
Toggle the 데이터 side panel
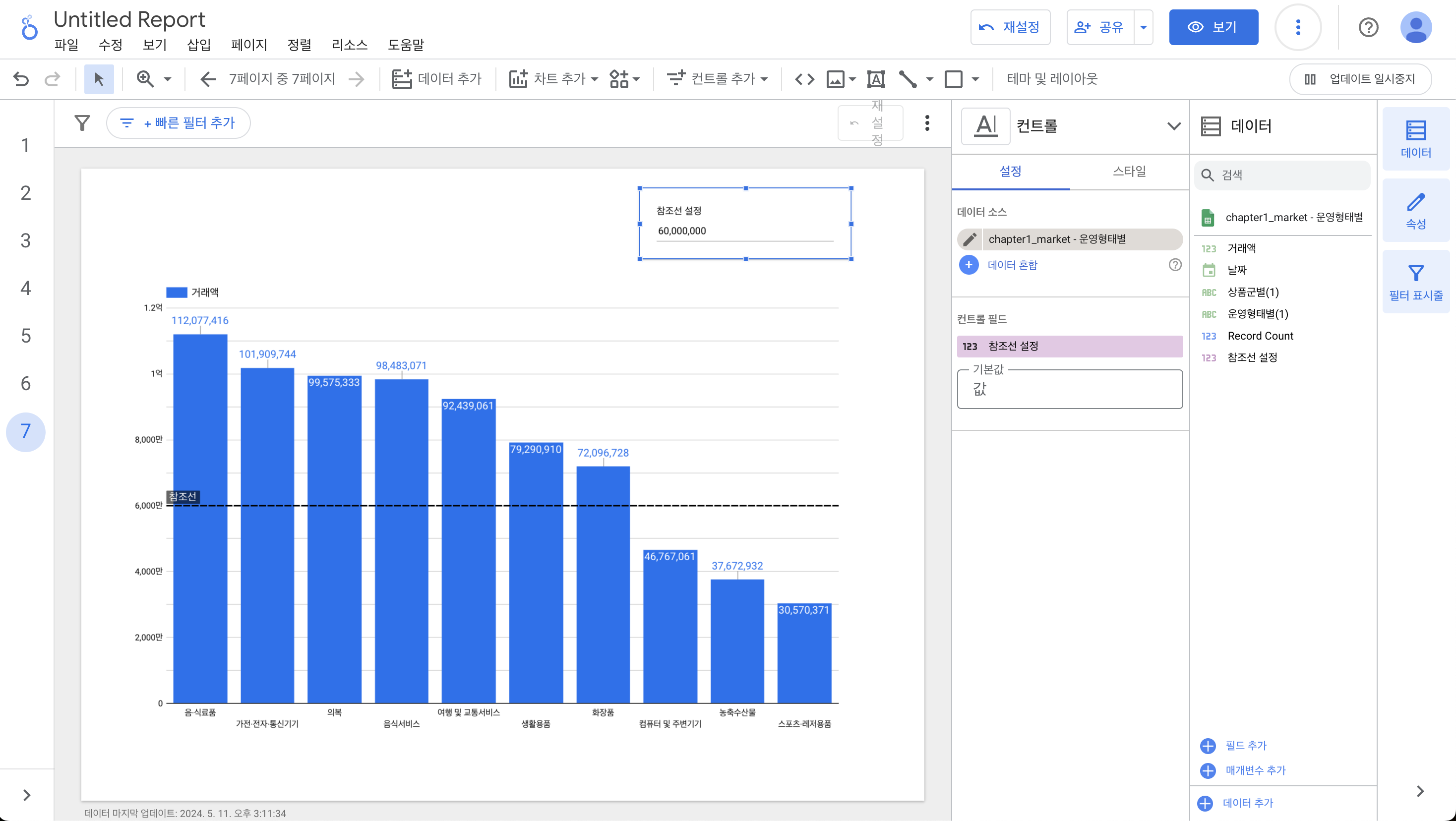[1415, 139]
